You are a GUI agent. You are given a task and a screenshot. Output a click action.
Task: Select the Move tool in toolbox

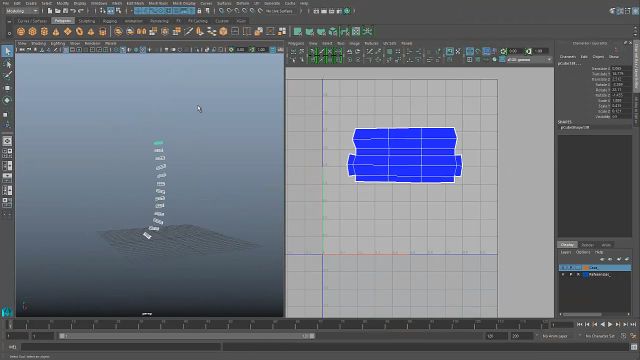tap(7, 88)
